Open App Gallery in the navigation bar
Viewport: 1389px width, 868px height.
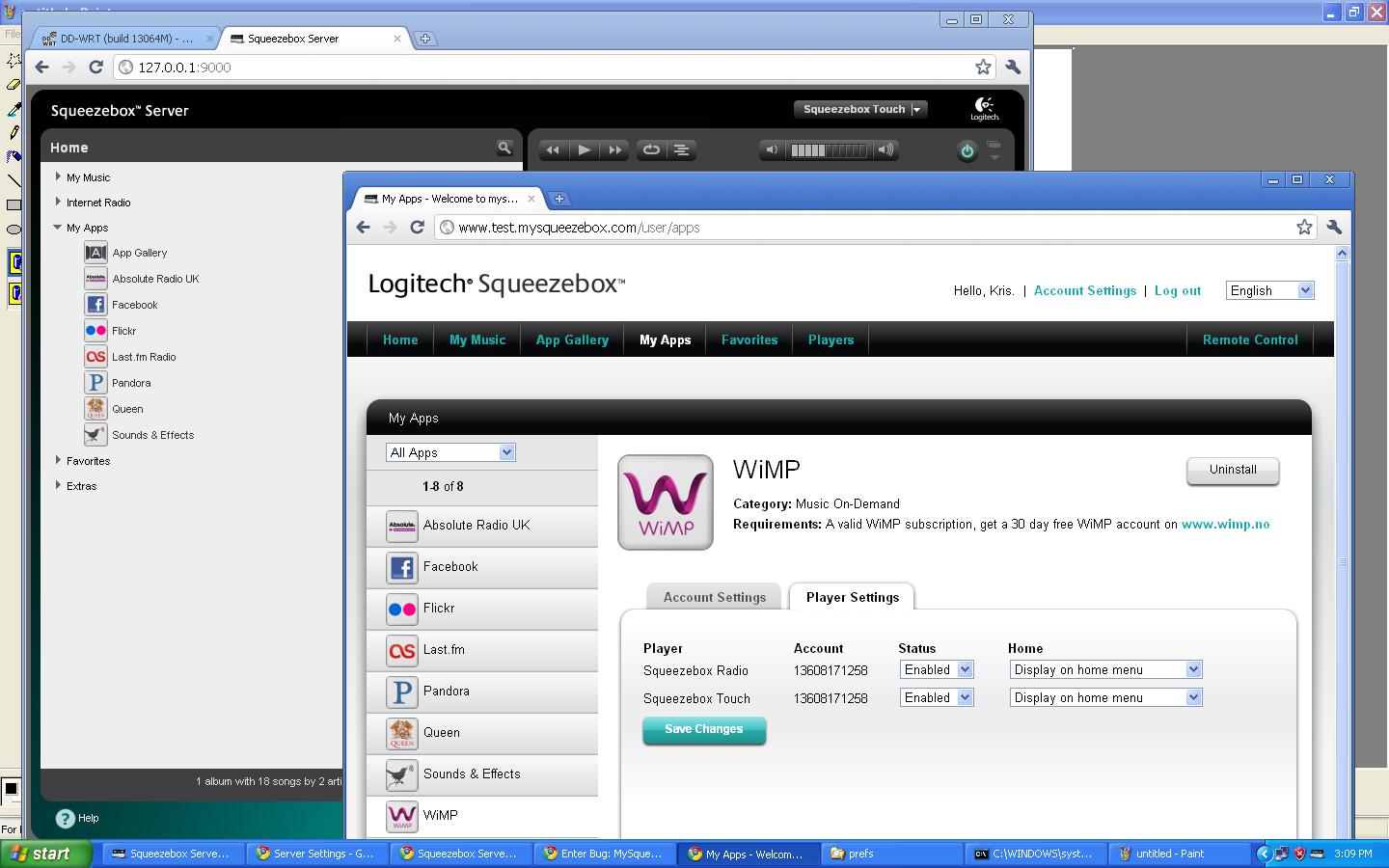tap(572, 339)
